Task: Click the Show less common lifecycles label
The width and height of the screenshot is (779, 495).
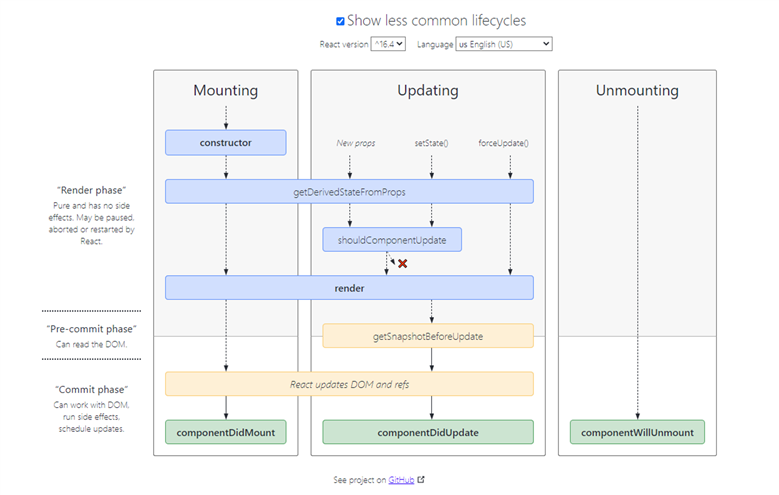Action: [x=436, y=21]
